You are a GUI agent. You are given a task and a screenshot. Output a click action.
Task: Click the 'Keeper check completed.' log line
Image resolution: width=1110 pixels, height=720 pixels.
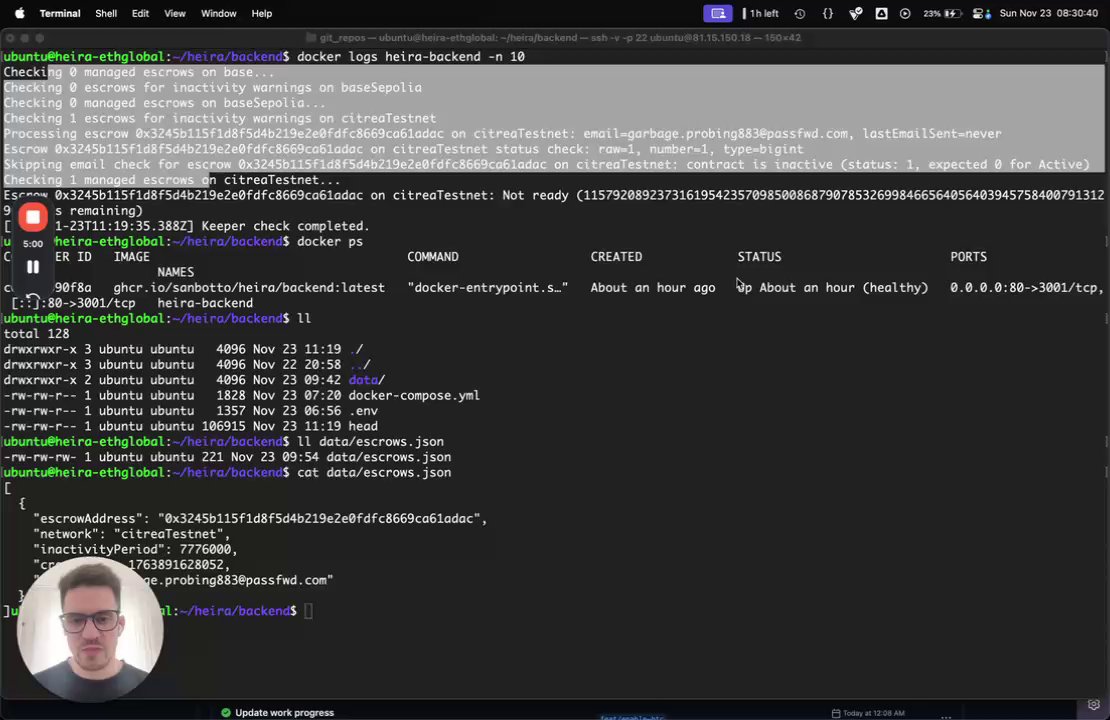pos(285,226)
